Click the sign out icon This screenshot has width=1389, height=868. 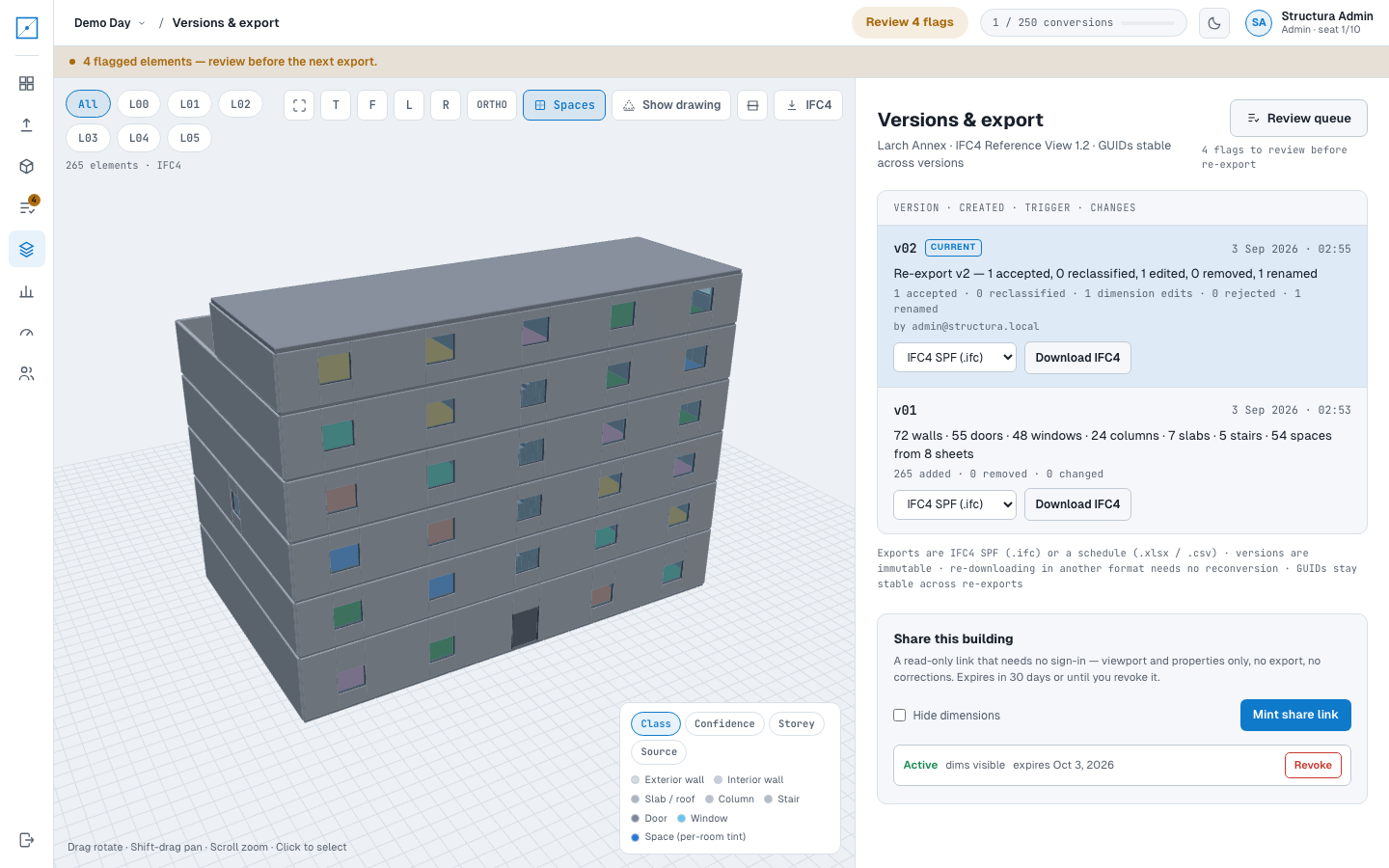click(27, 840)
